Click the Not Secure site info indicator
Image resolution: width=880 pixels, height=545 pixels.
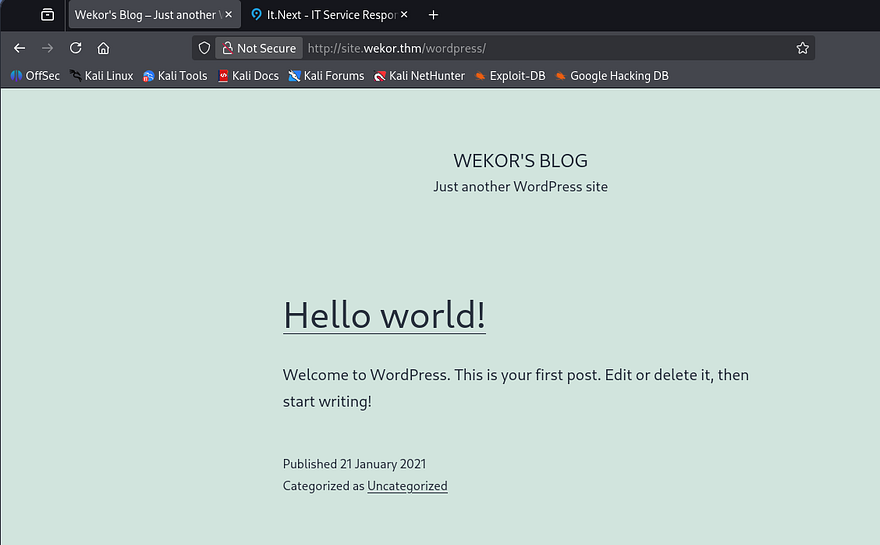click(258, 48)
